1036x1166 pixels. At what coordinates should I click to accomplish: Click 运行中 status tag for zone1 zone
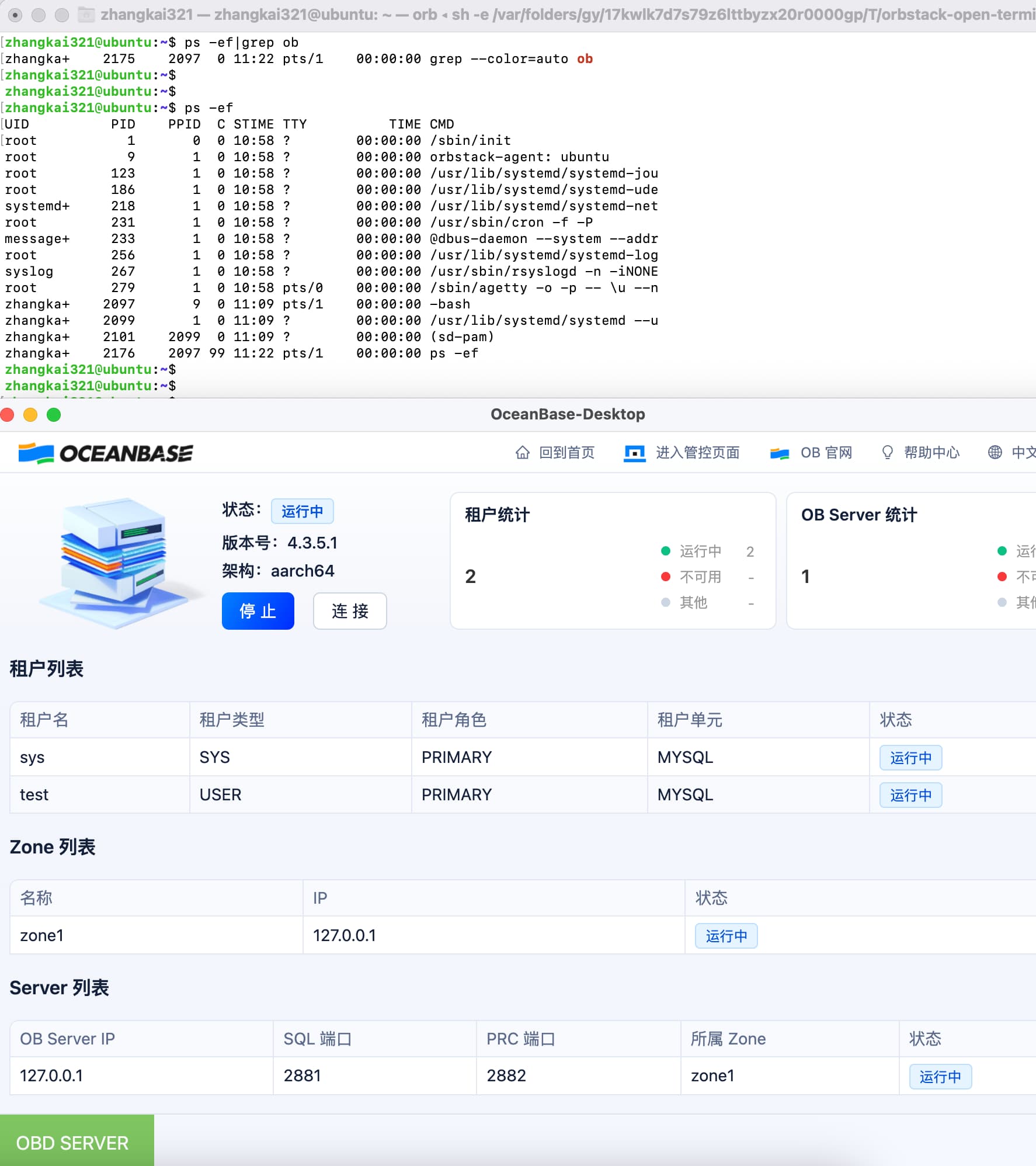point(726,936)
